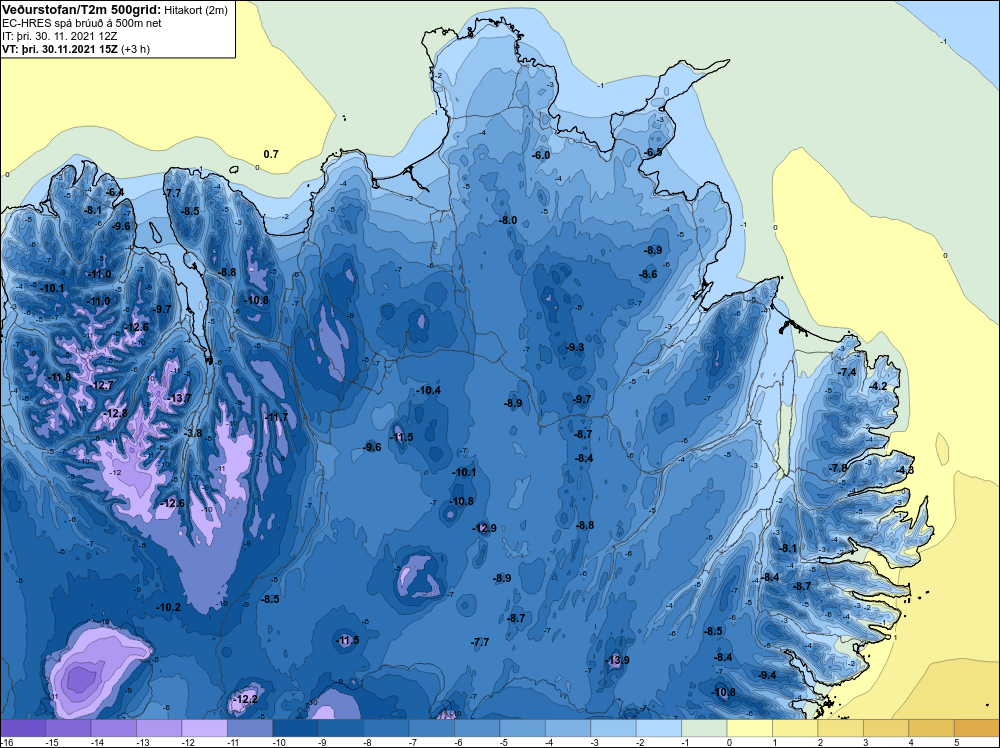
Task: Click the pale green swatch labeled -1
Action: tap(704, 728)
